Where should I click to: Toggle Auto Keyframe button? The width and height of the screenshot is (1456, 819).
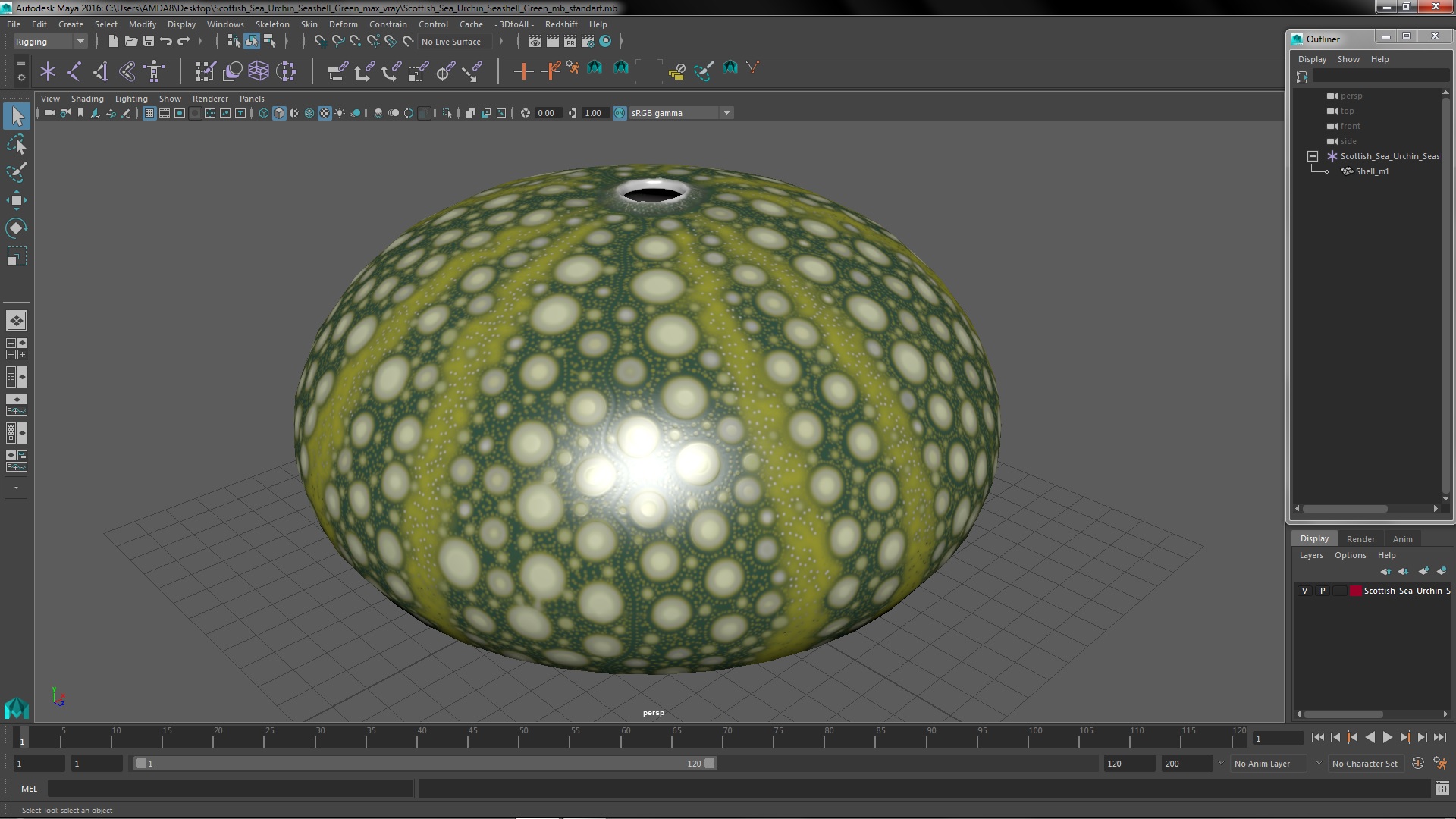tap(1417, 764)
